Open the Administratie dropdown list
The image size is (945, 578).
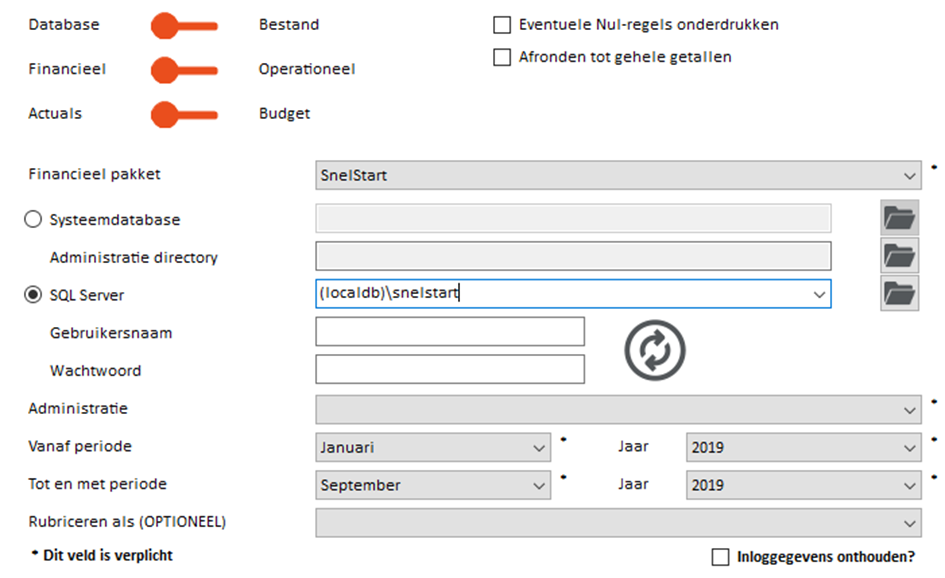tap(618, 410)
